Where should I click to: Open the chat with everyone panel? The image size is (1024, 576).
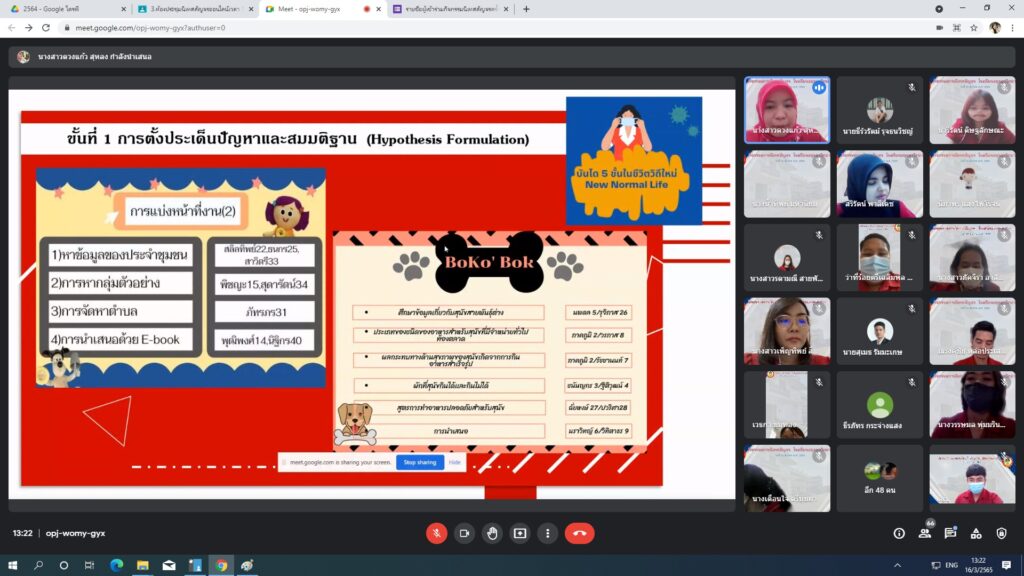click(950, 534)
